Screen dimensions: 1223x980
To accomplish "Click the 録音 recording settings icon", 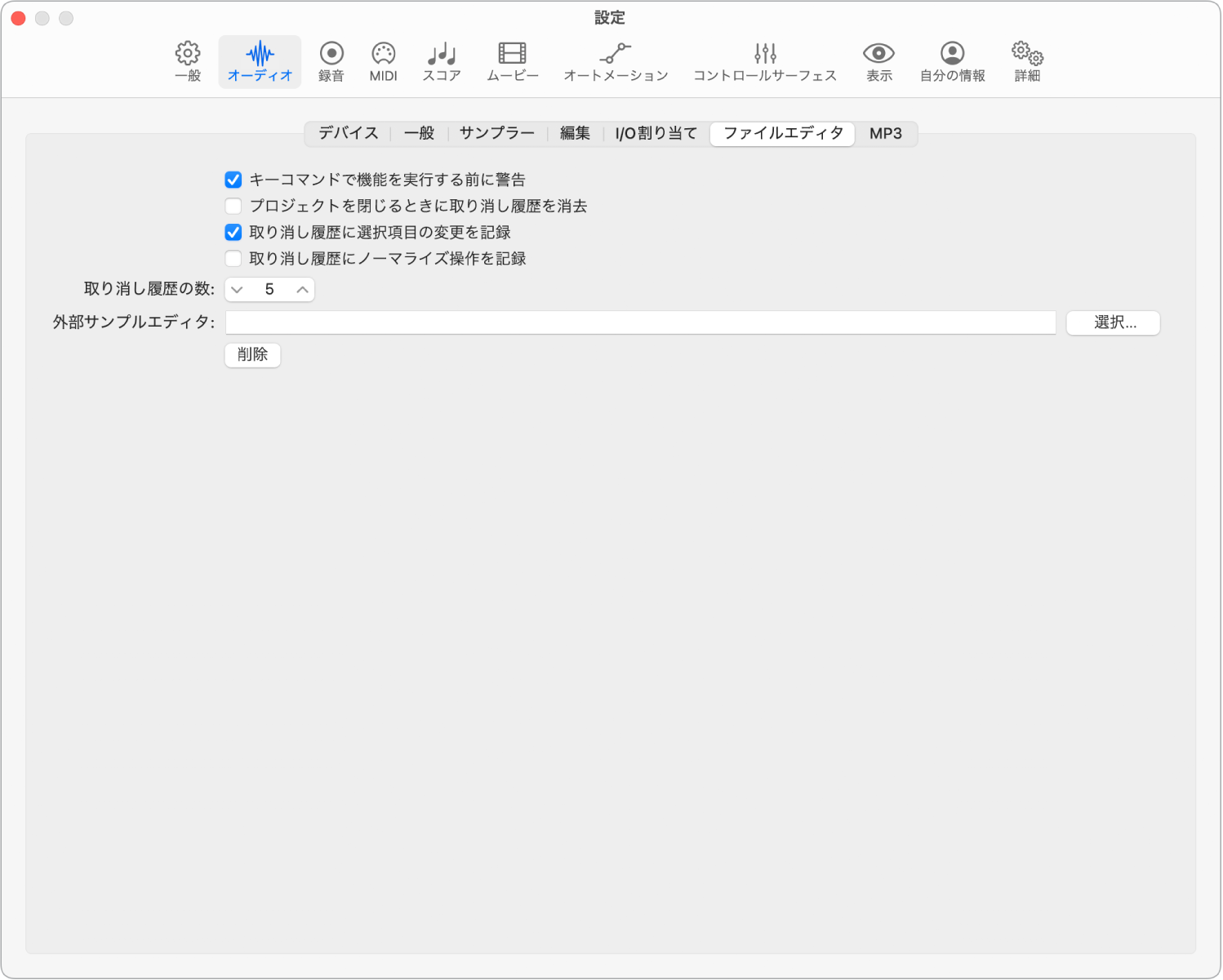I will (x=331, y=61).
